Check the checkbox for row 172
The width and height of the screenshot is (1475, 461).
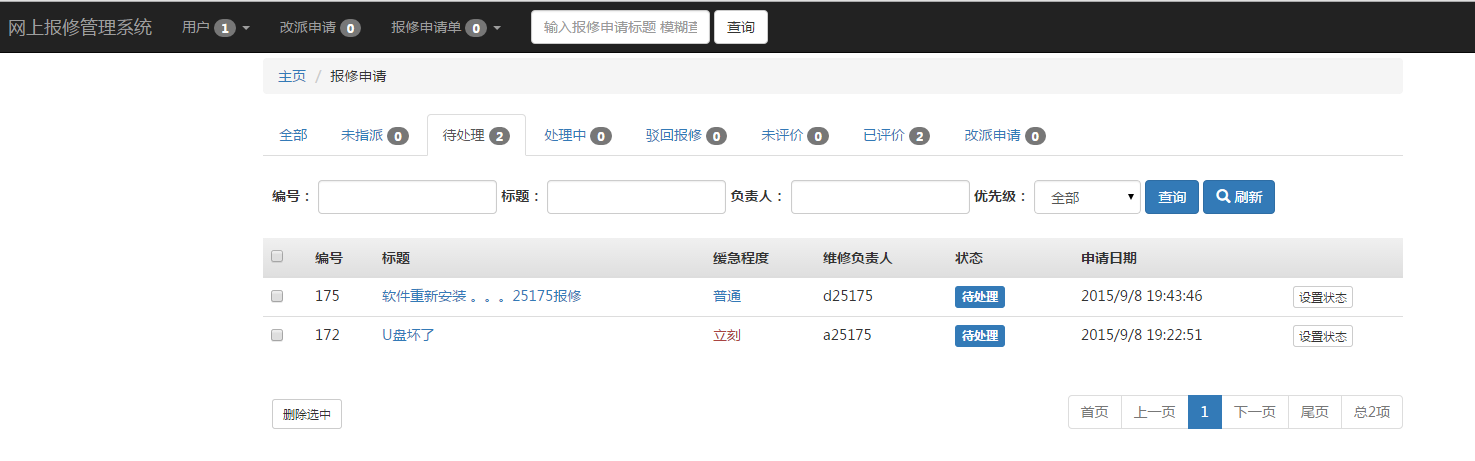[x=277, y=335]
